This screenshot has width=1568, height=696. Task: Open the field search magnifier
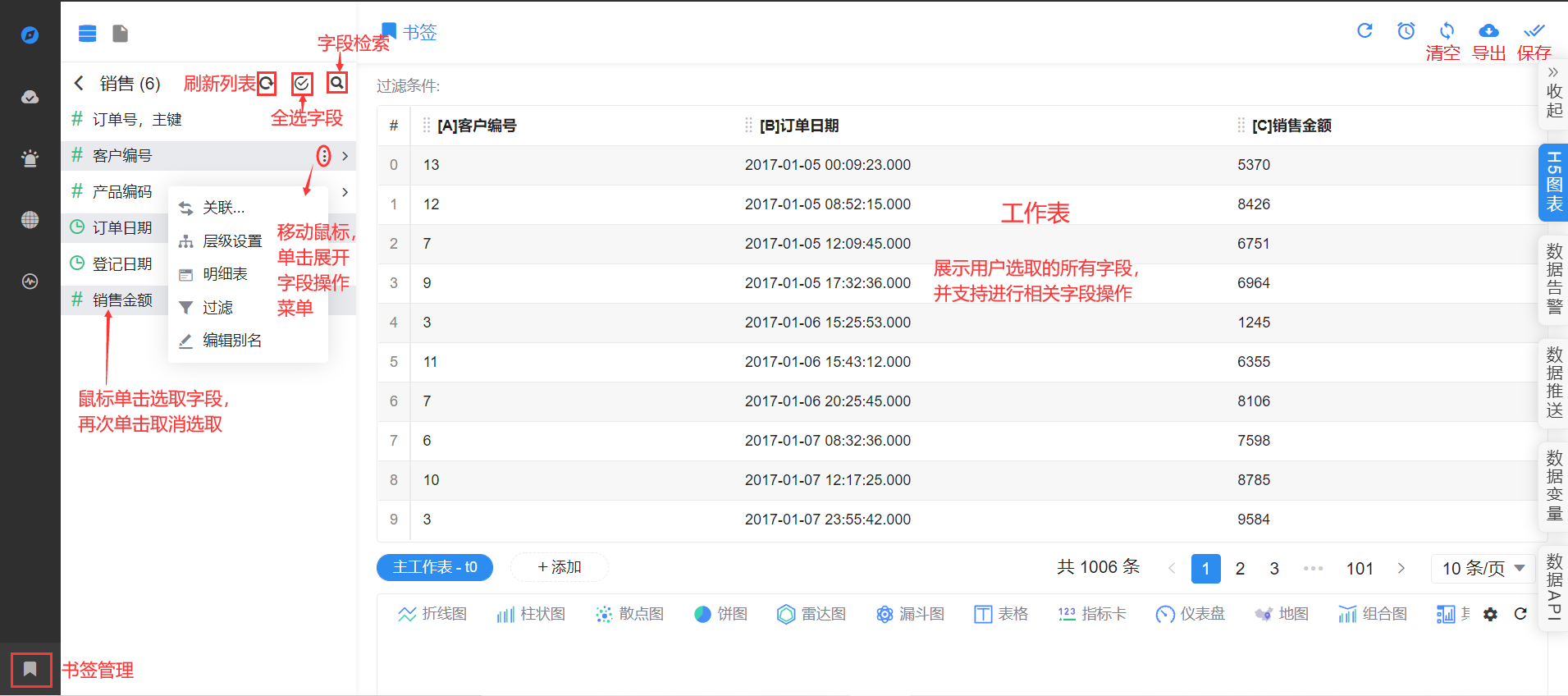(x=337, y=83)
